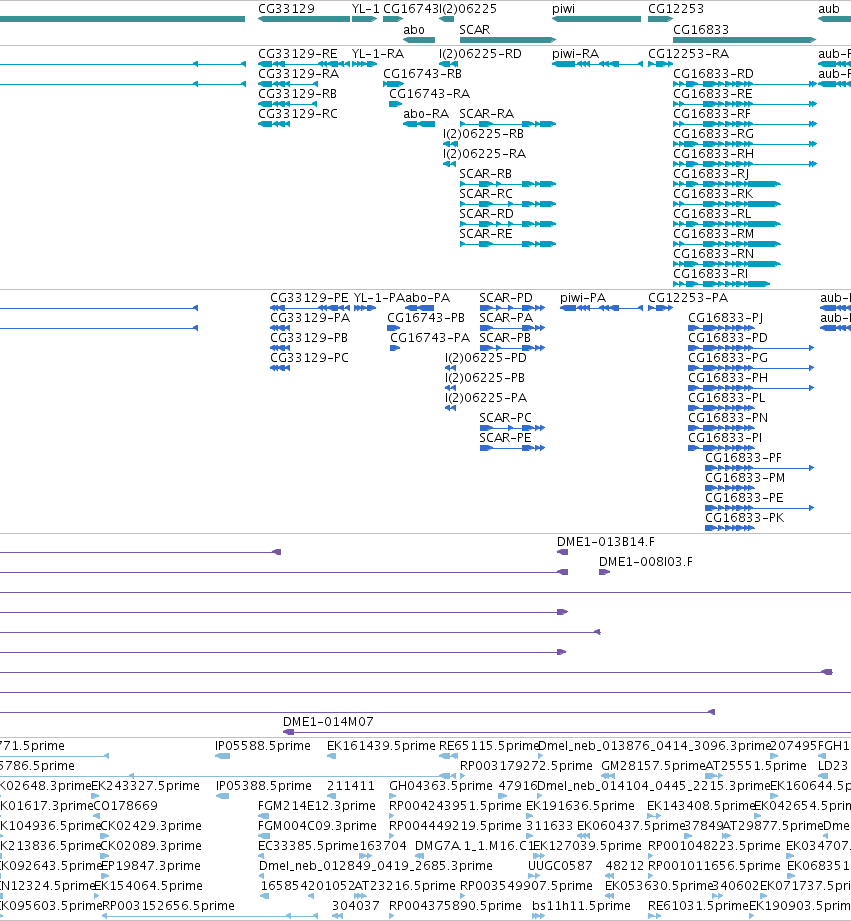The width and height of the screenshot is (851, 921).
Task: Open transcript l(2)06225-RB
Action: pyautogui.click(x=483, y=134)
